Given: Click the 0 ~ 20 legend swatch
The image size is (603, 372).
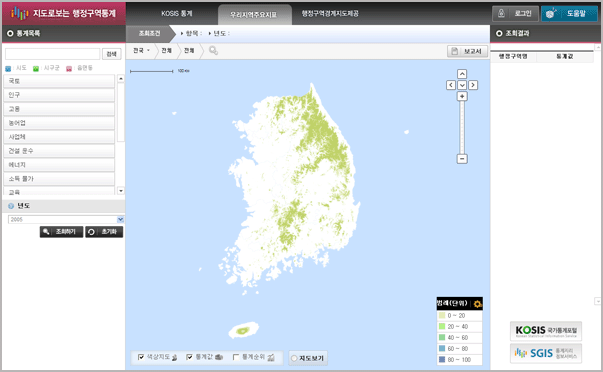Looking at the screenshot, I should [x=442, y=315].
